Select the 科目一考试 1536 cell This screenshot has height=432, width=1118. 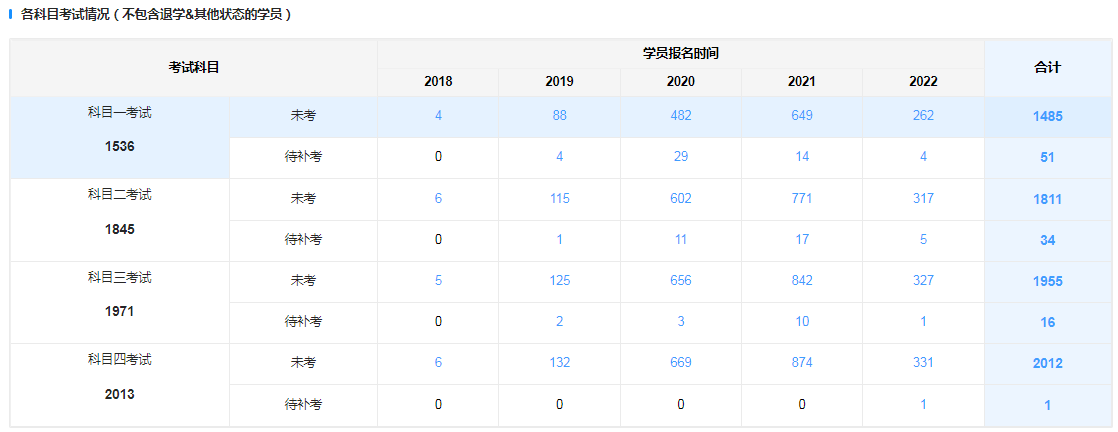[x=120, y=137]
